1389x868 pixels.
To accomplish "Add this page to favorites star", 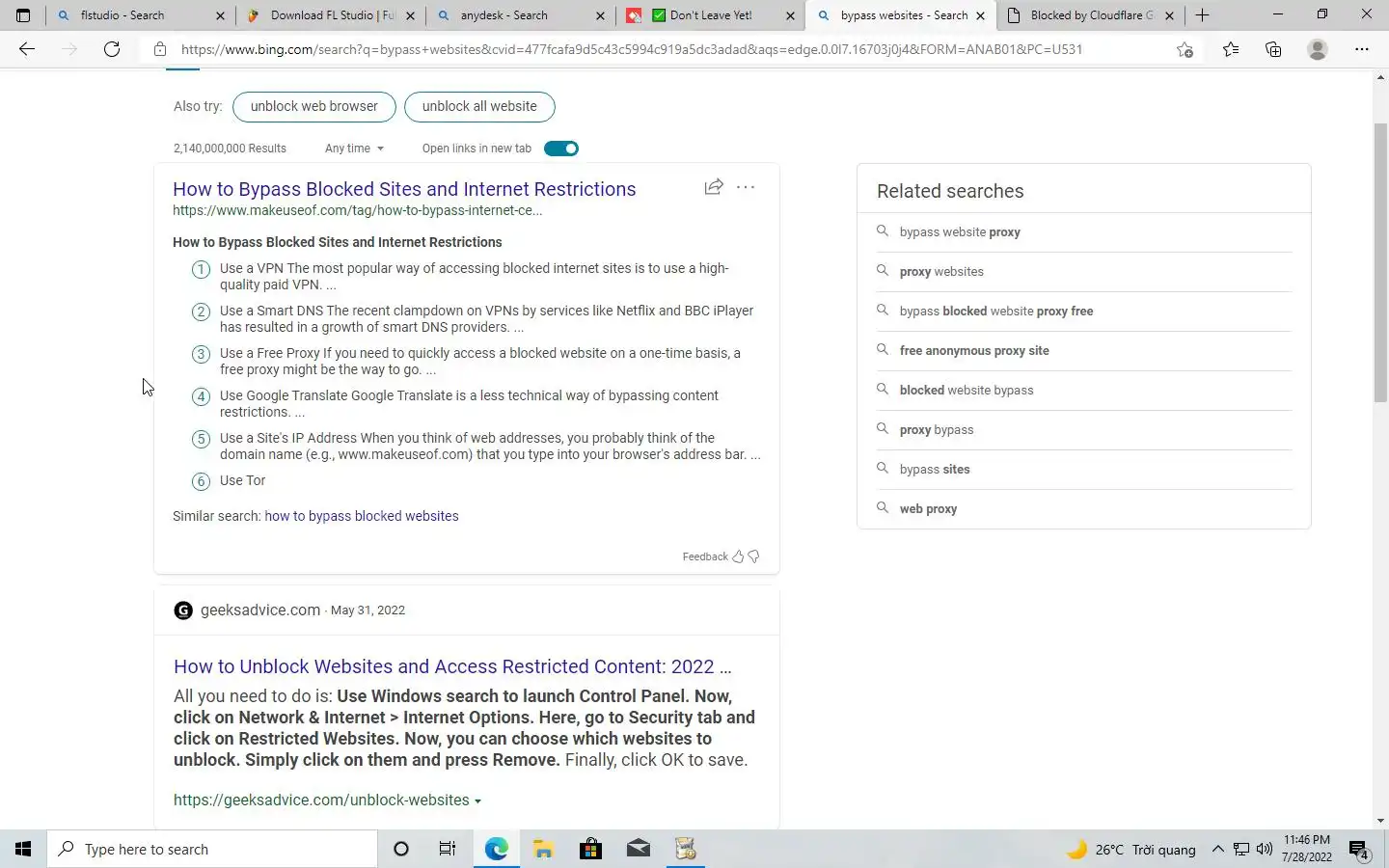I will pyautogui.click(x=1185, y=49).
